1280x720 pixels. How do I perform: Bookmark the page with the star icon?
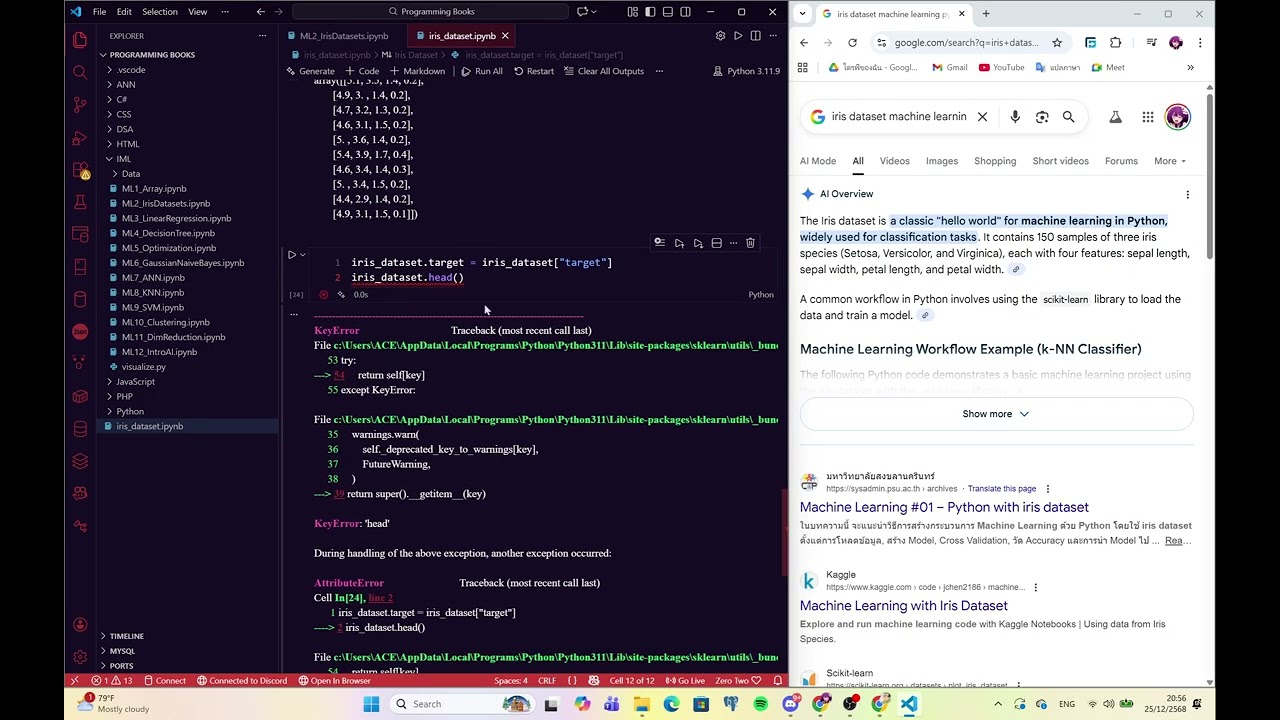[1057, 43]
